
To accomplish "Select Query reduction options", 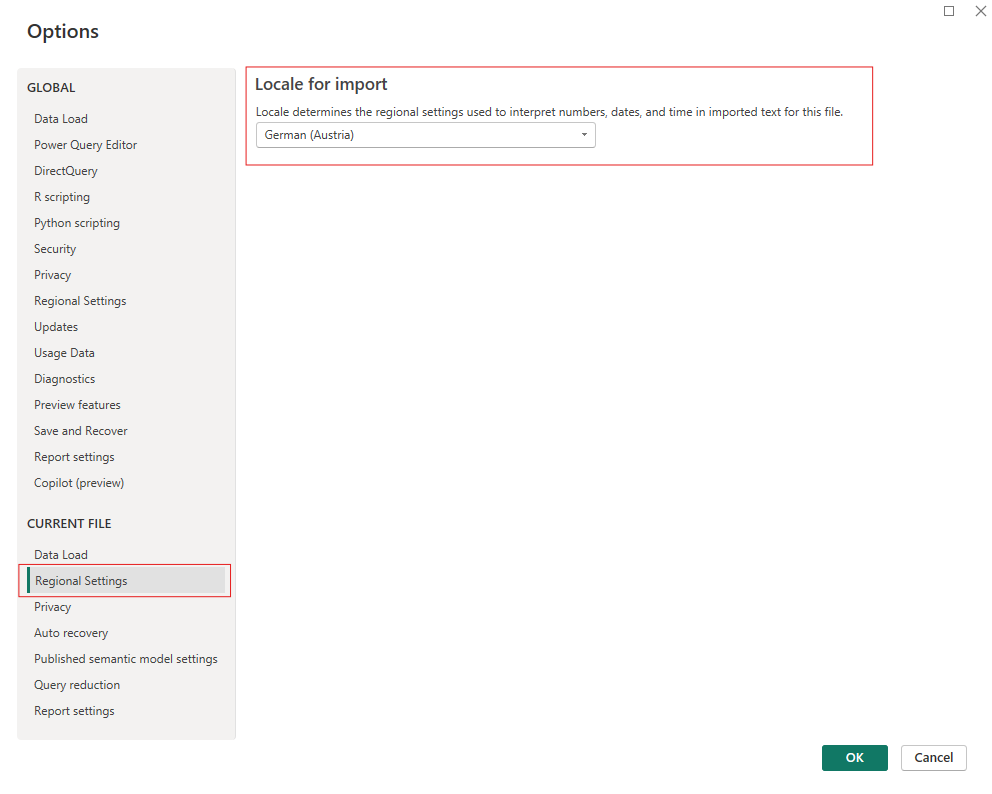I will coord(77,685).
